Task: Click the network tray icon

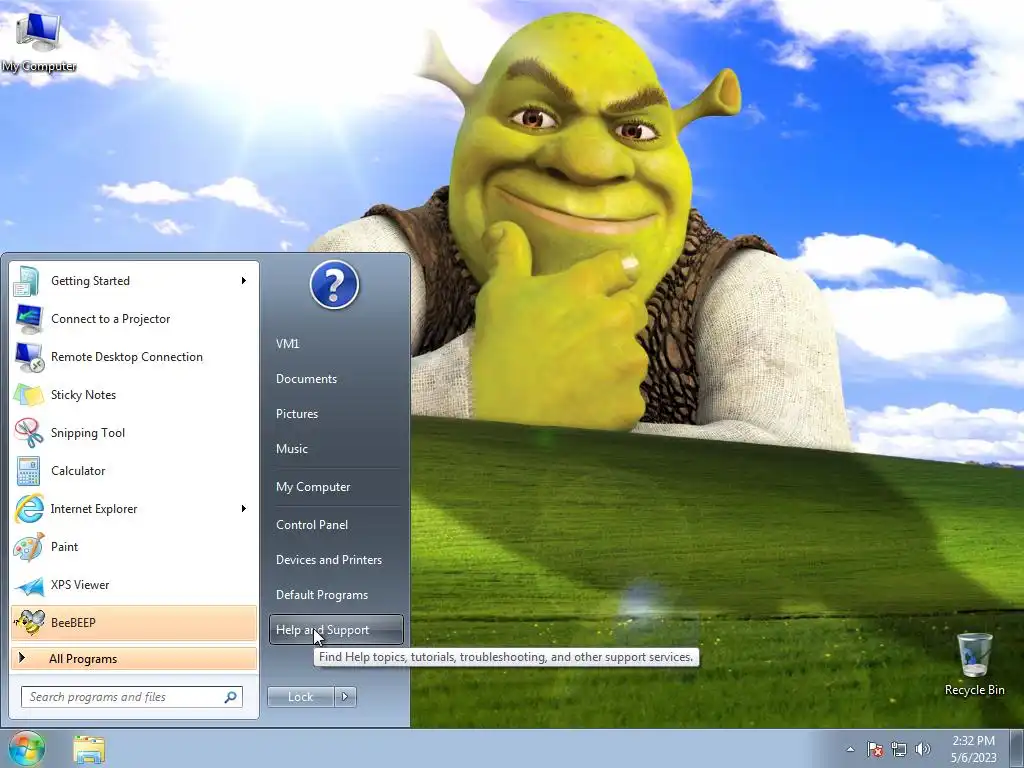Action: tap(899, 749)
